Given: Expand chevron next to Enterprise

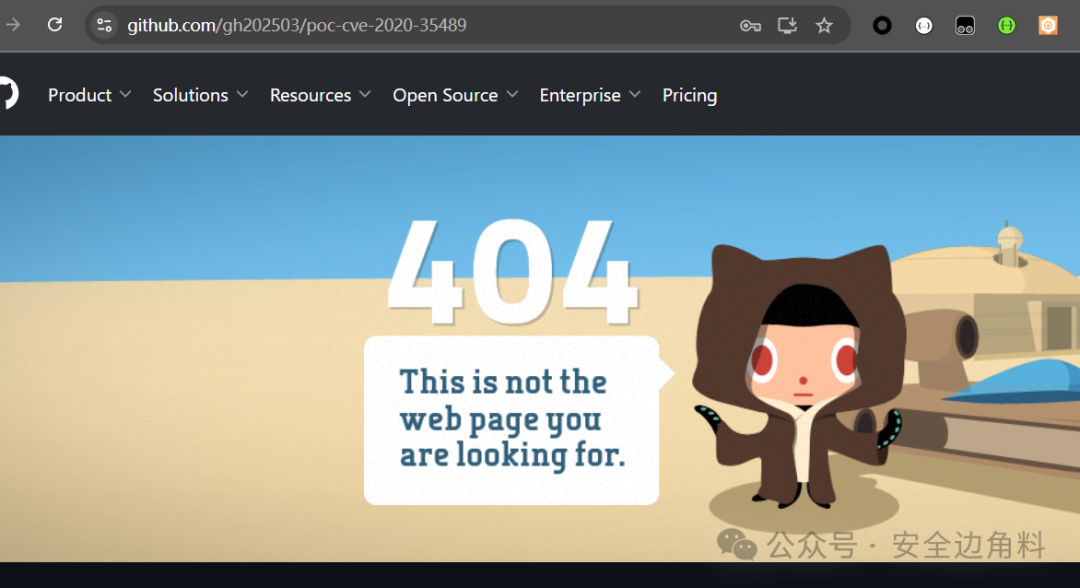Looking at the screenshot, I should click(634, 94).
